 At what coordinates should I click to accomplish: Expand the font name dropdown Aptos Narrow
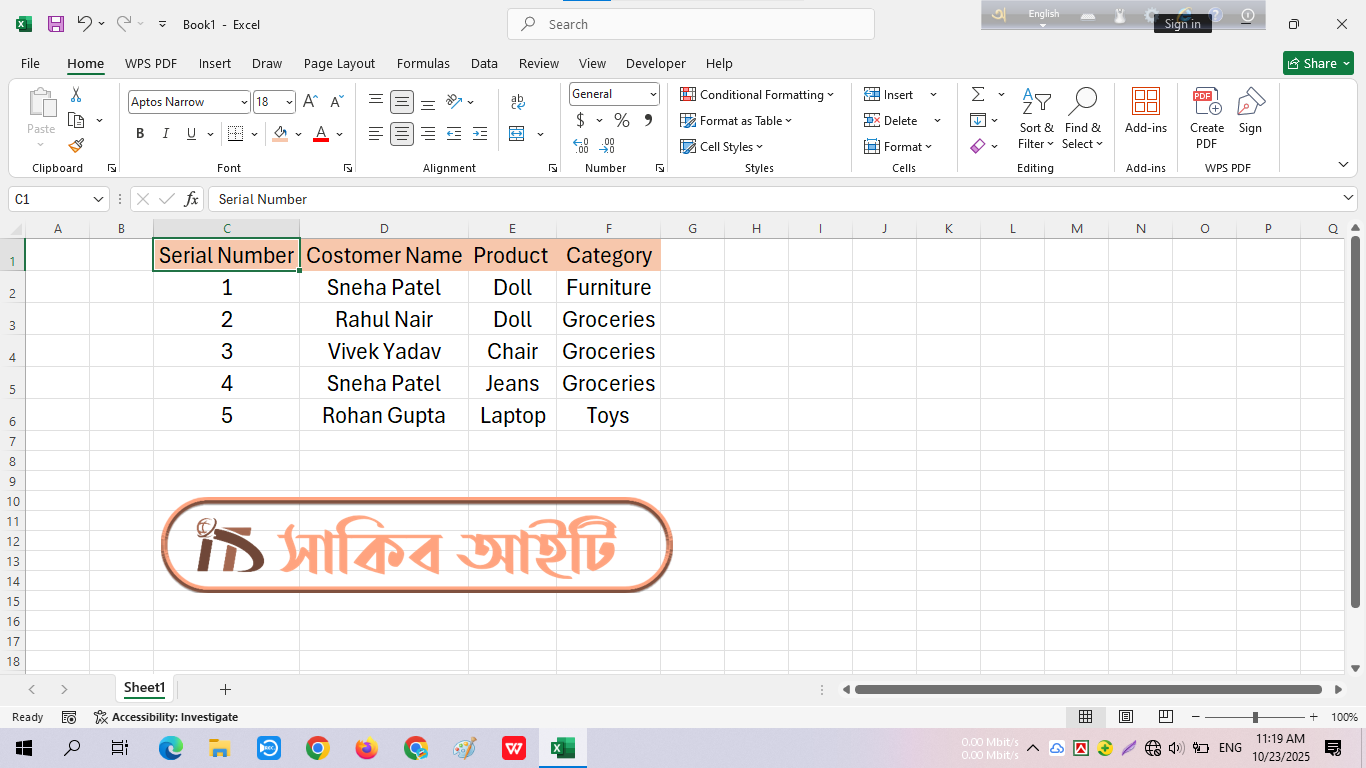tap(244, 102)
